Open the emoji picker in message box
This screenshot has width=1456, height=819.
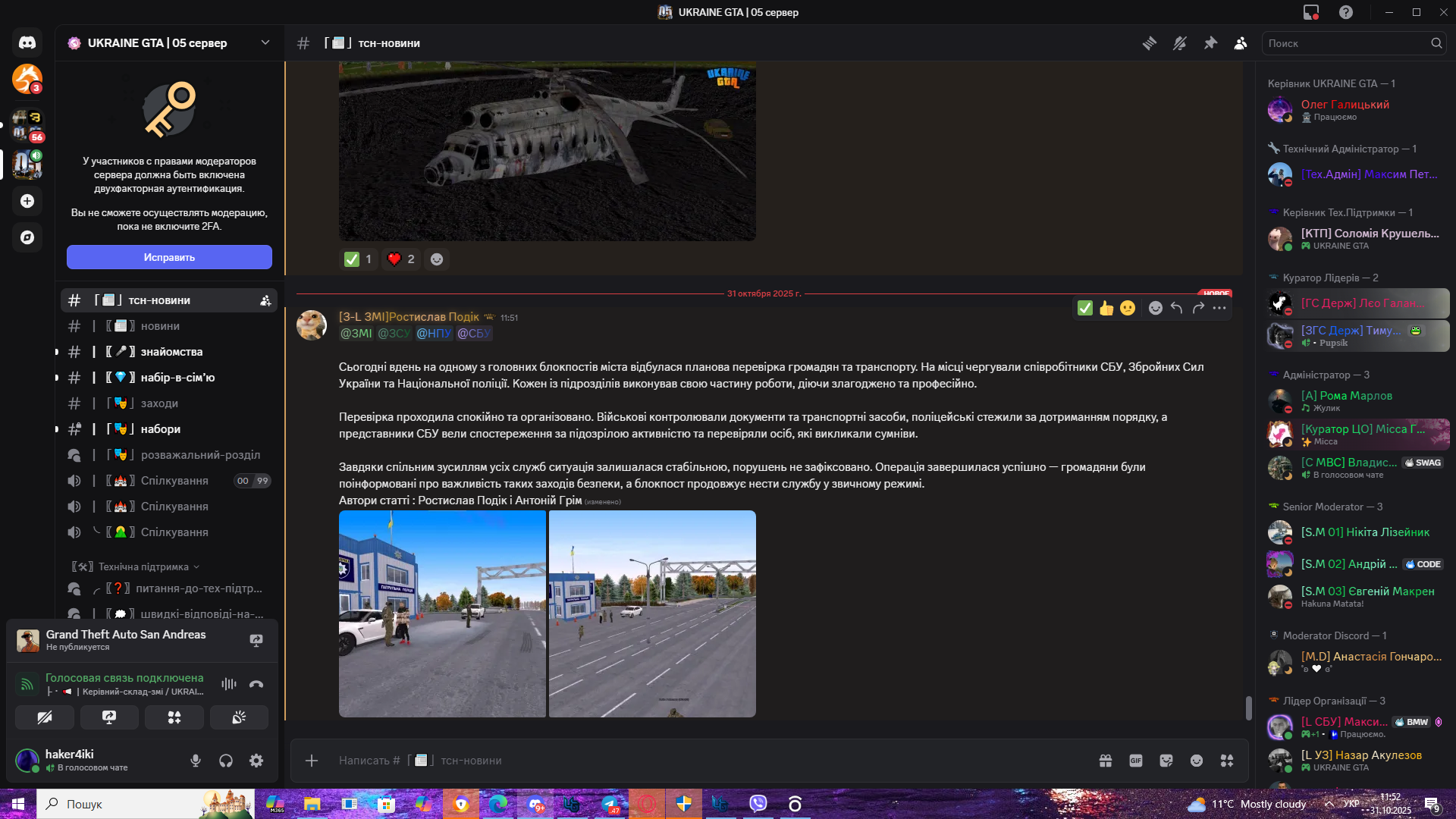(x=1197, y=761)
